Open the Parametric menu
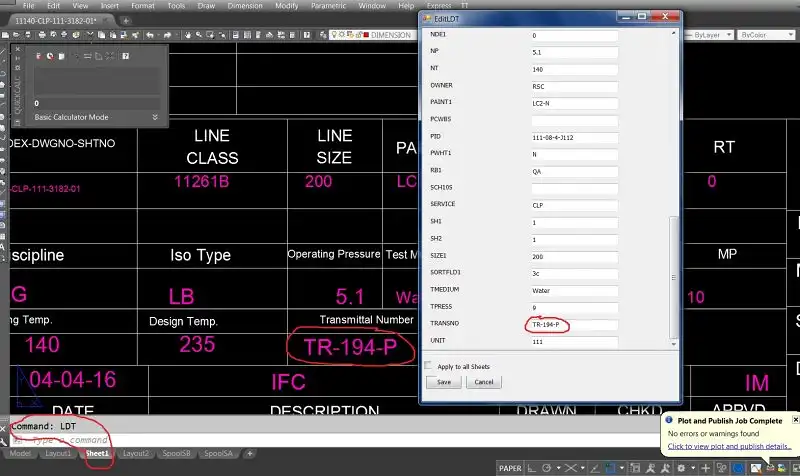Viewport: 800px width, 476px height. point(329,6)
